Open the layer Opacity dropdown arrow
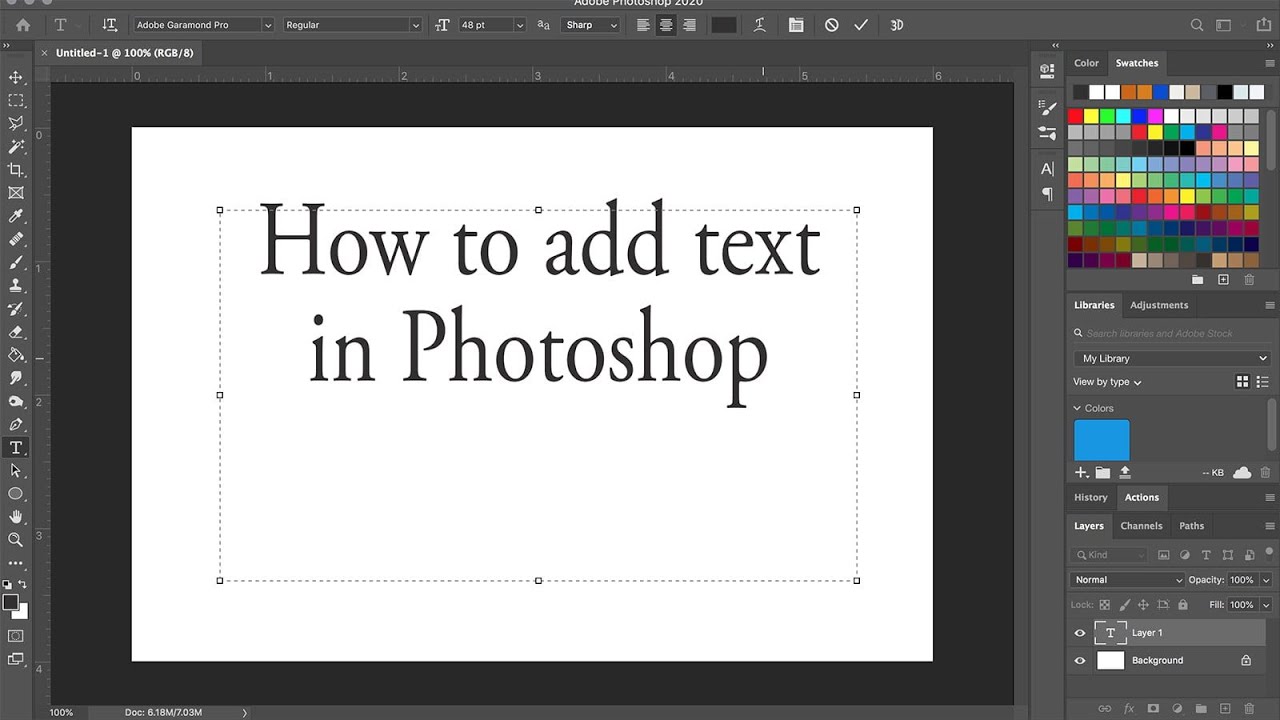1280x720 pixels. (1265, 580)
